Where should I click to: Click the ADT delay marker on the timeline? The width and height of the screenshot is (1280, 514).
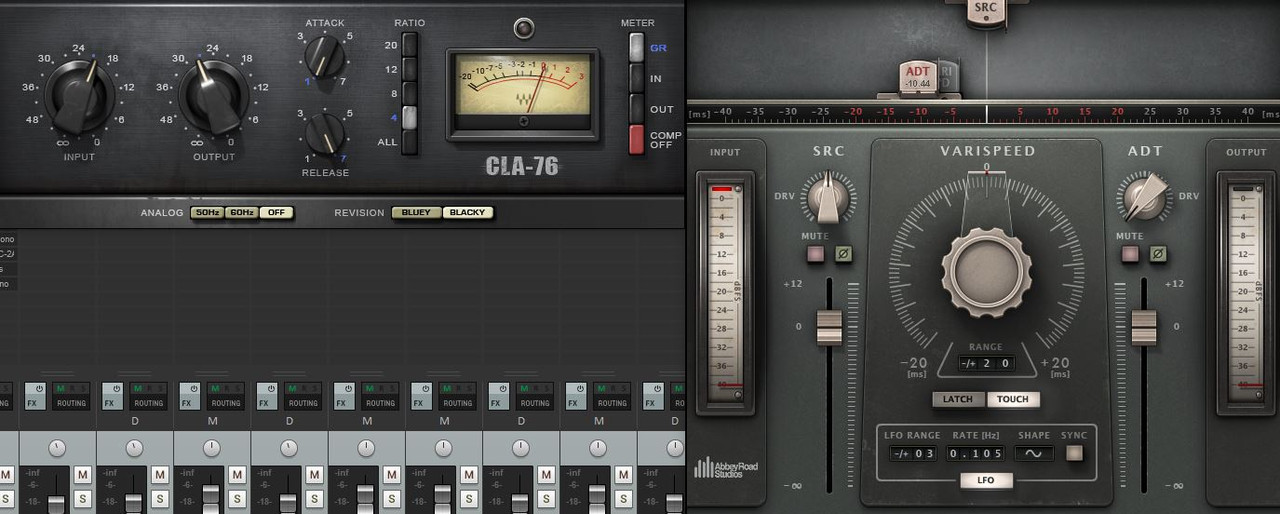tap(918, 76)
